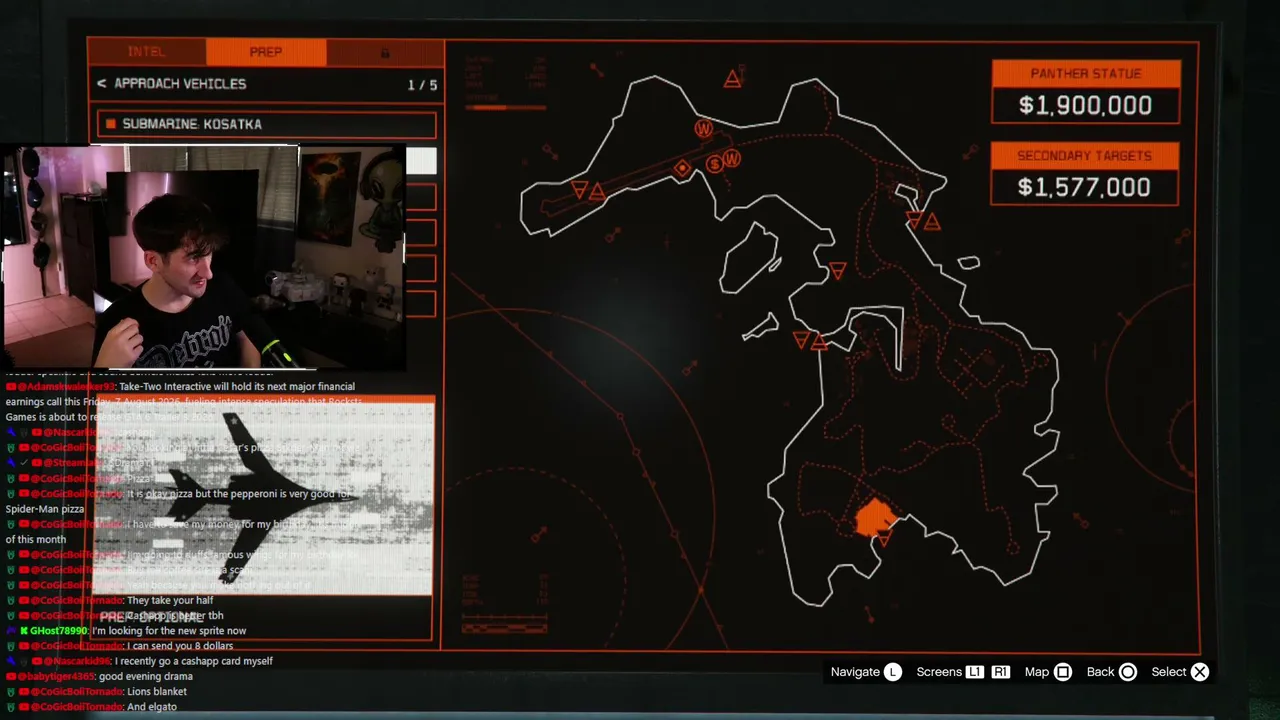Click the "Spider-Man pizza" chat line
The height and width of the screenshot is (720, 1280).
pyautogui.click(x=45, y=509)
